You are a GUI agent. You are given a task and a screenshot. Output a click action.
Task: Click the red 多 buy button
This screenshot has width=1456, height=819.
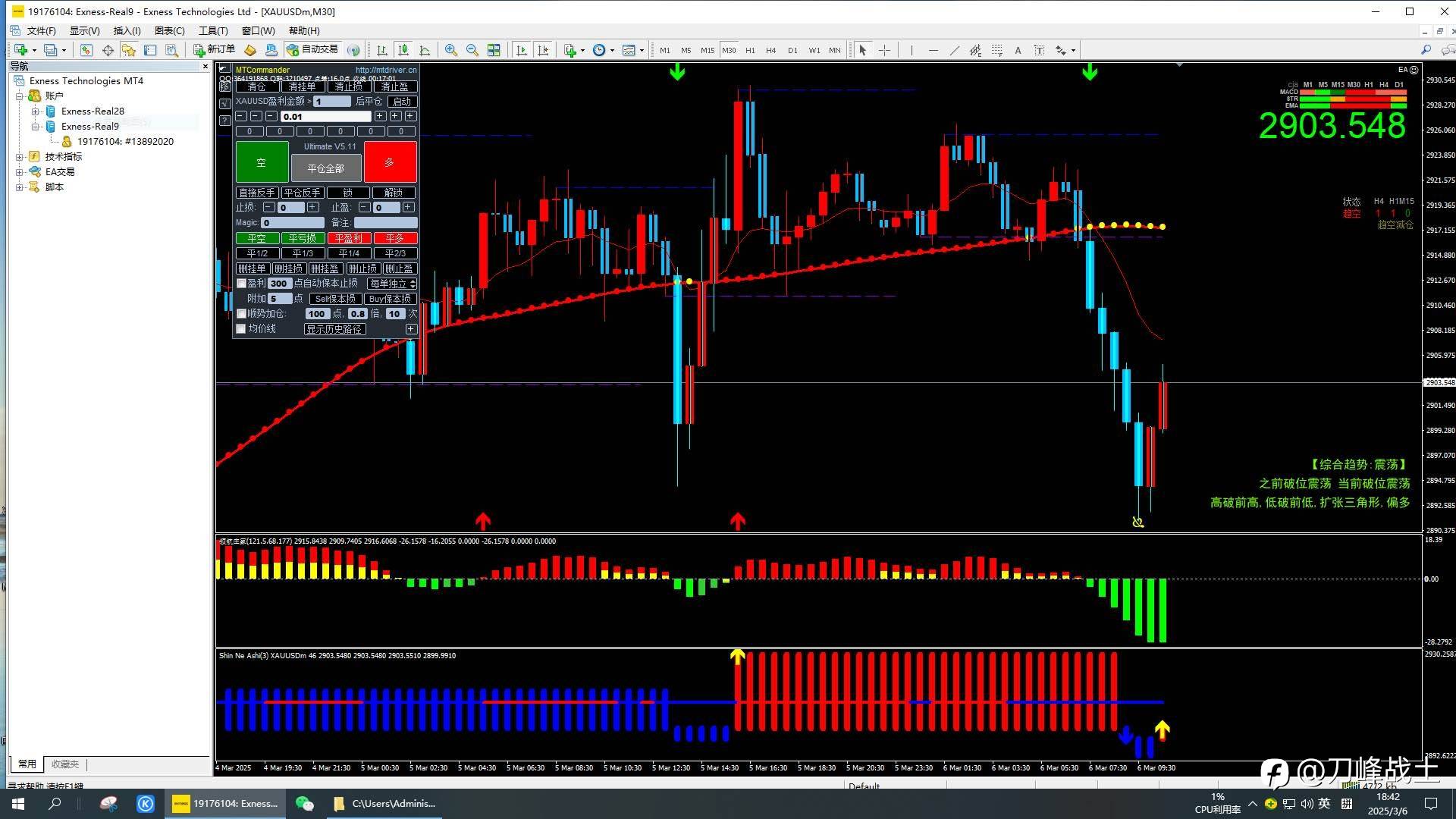pos(390,162)
